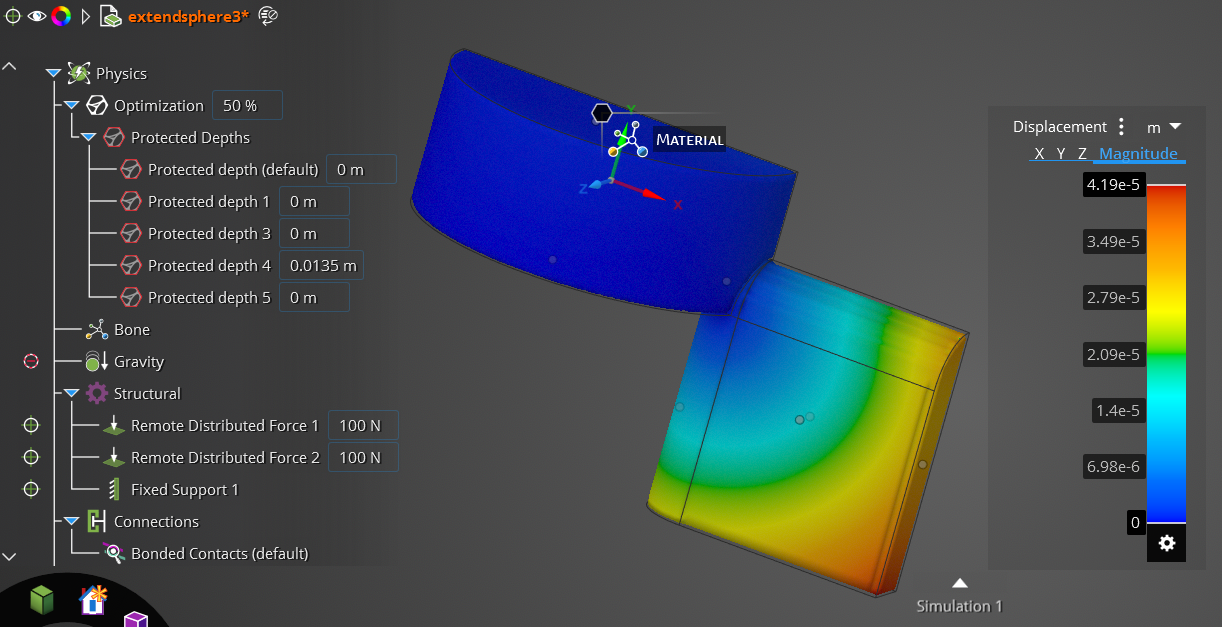
Task: Click the icon right of extendsphere3 title
Action: point(268,15)
